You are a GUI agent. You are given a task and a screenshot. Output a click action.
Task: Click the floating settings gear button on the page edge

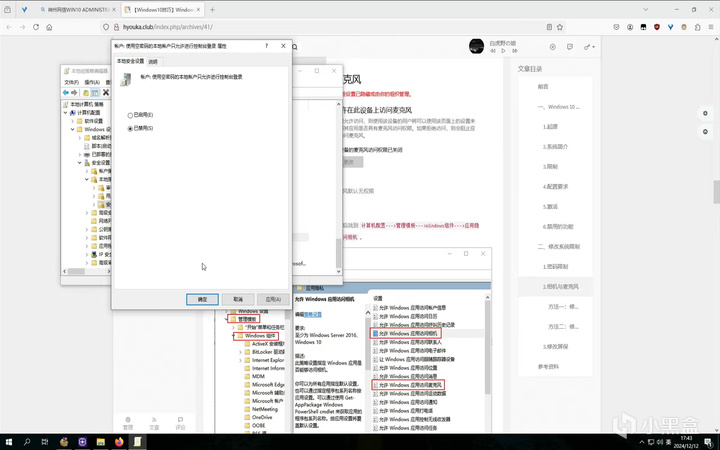pos(705,113)
